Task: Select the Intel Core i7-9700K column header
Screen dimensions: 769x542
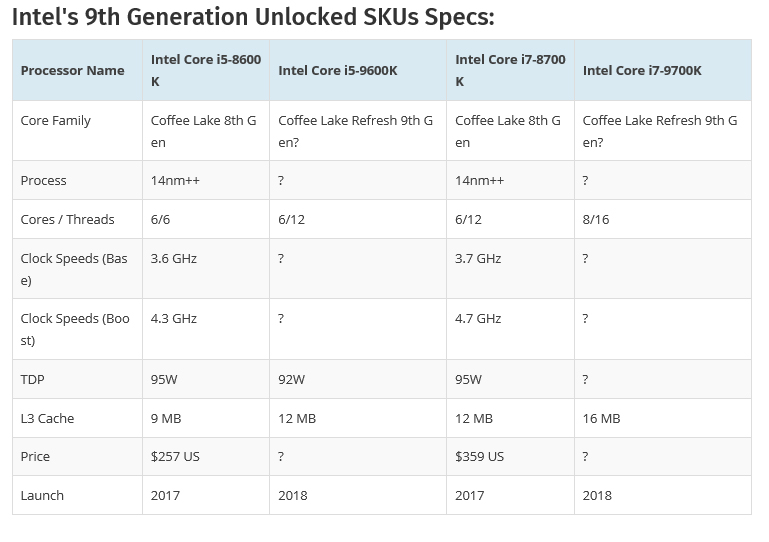Action: point(642,70)
